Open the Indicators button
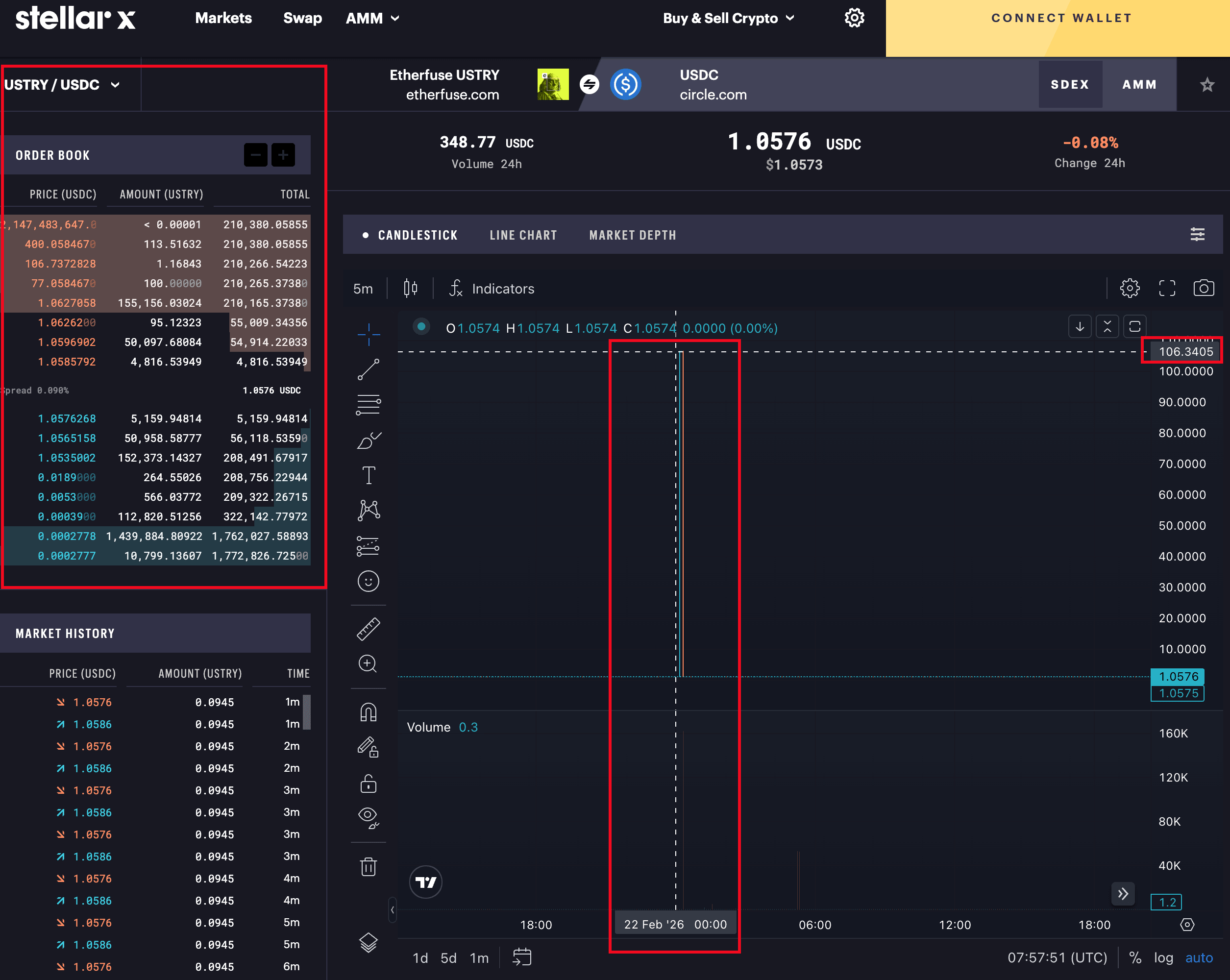1230x980 pixels. [492, 289]
